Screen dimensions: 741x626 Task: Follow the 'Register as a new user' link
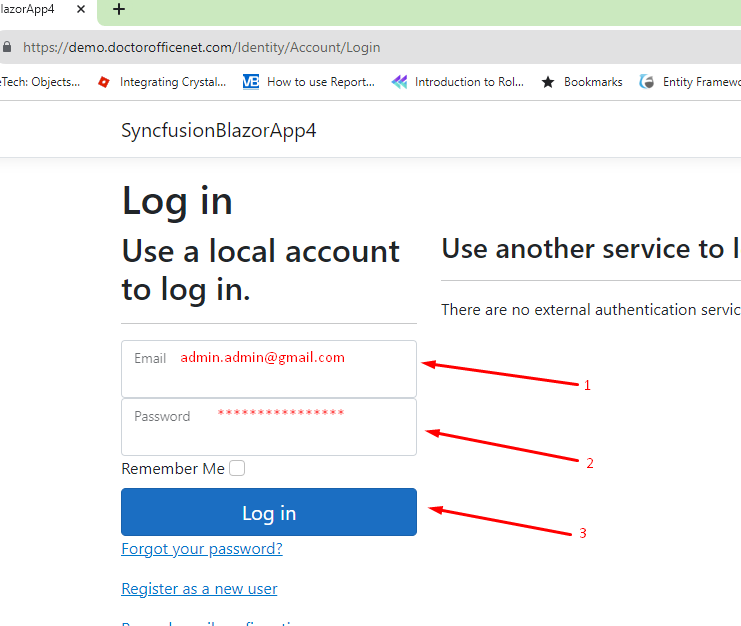[199, 589]
